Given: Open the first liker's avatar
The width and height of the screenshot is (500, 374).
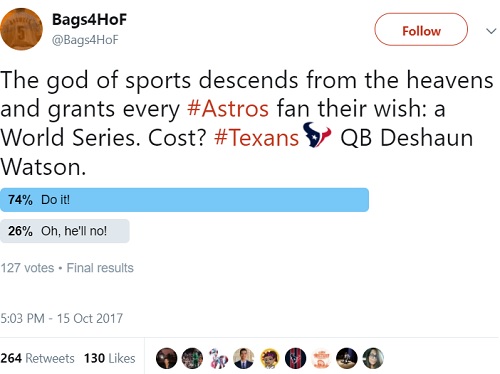Looking at the screenshot, I should pyautogui.click(x=166, y=358).
